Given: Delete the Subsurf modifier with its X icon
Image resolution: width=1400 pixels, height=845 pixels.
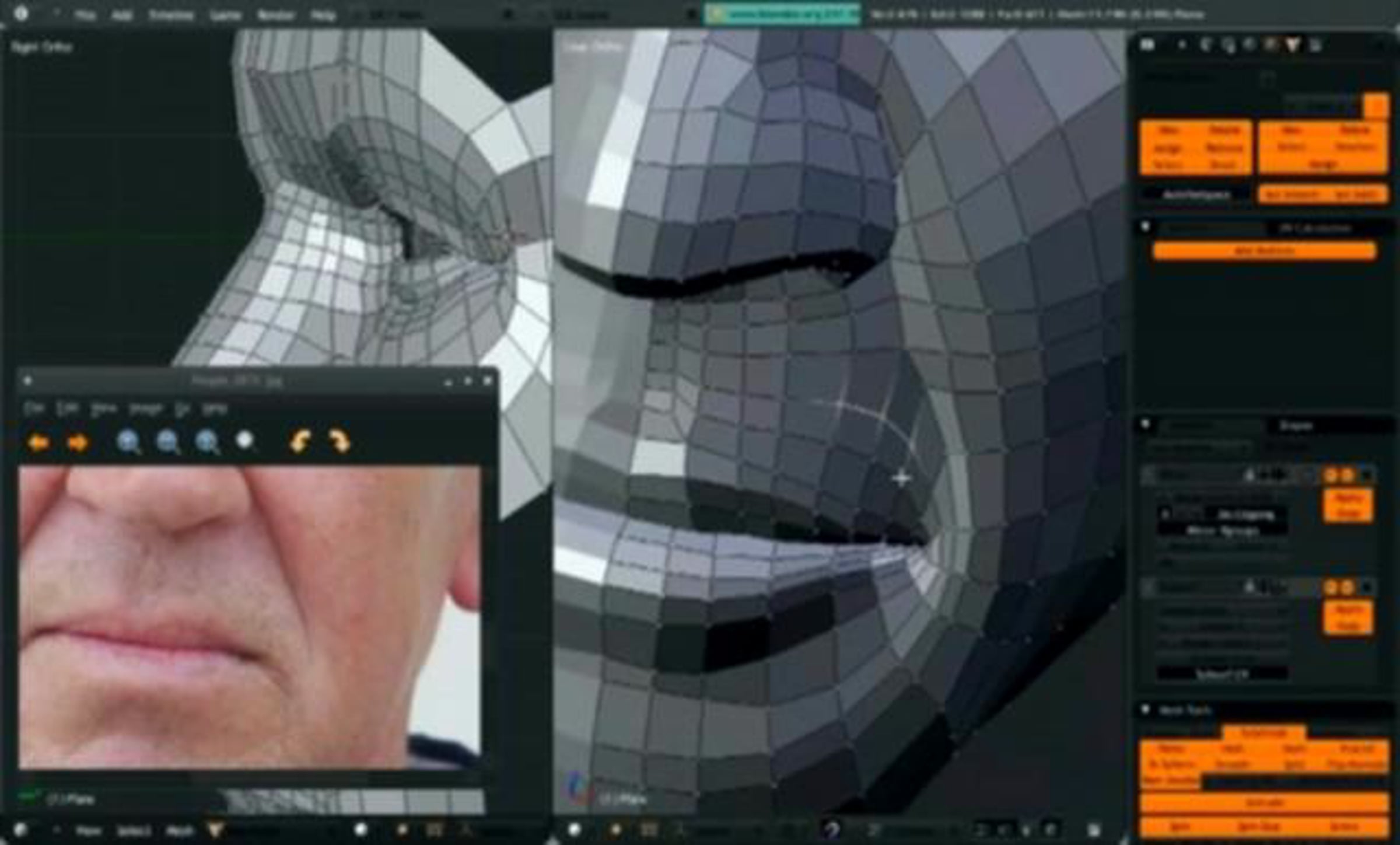Looking at the screenshot, I should coord(1366,588).
